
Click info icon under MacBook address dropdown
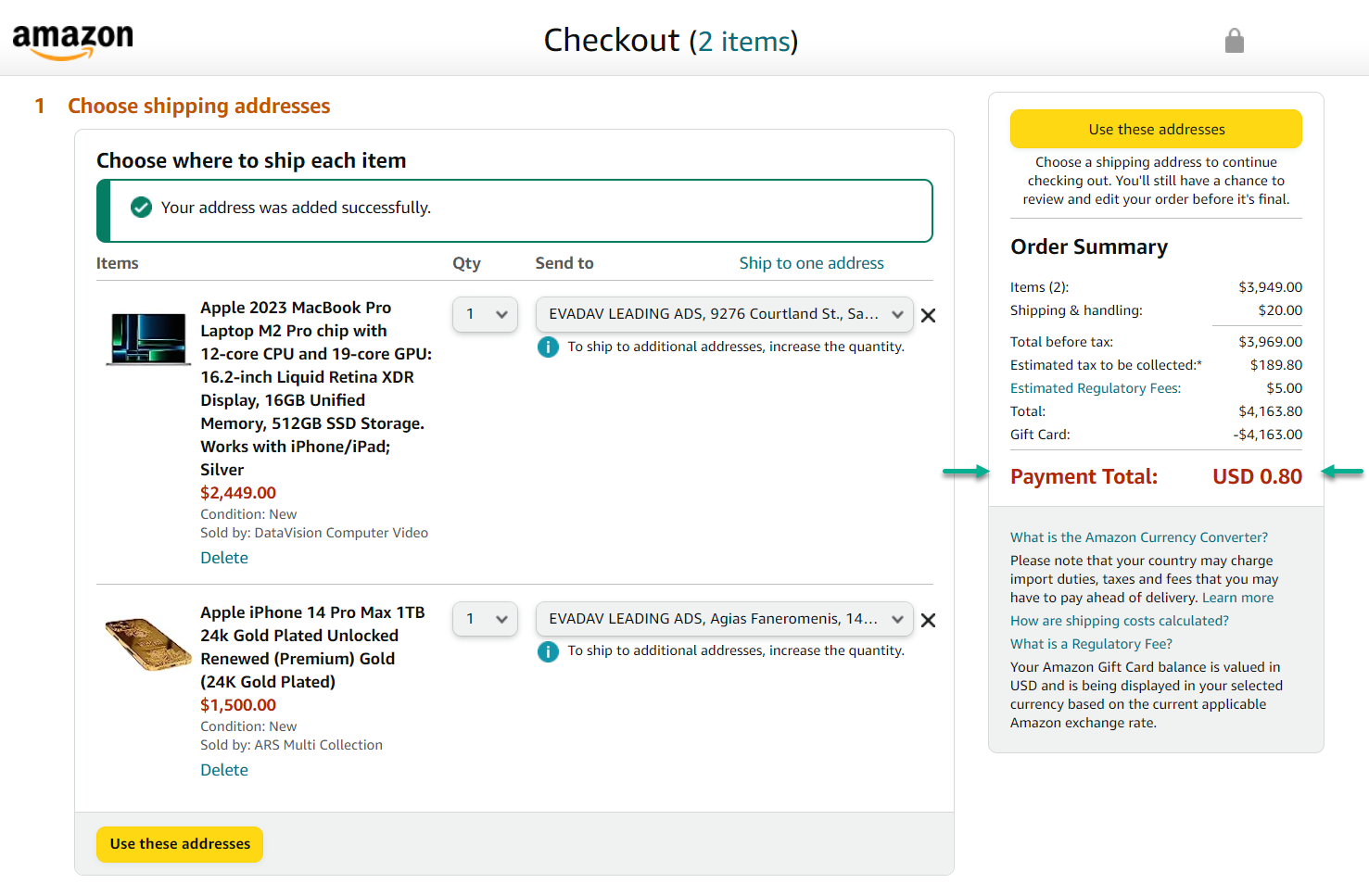click(x=548, y=347)
